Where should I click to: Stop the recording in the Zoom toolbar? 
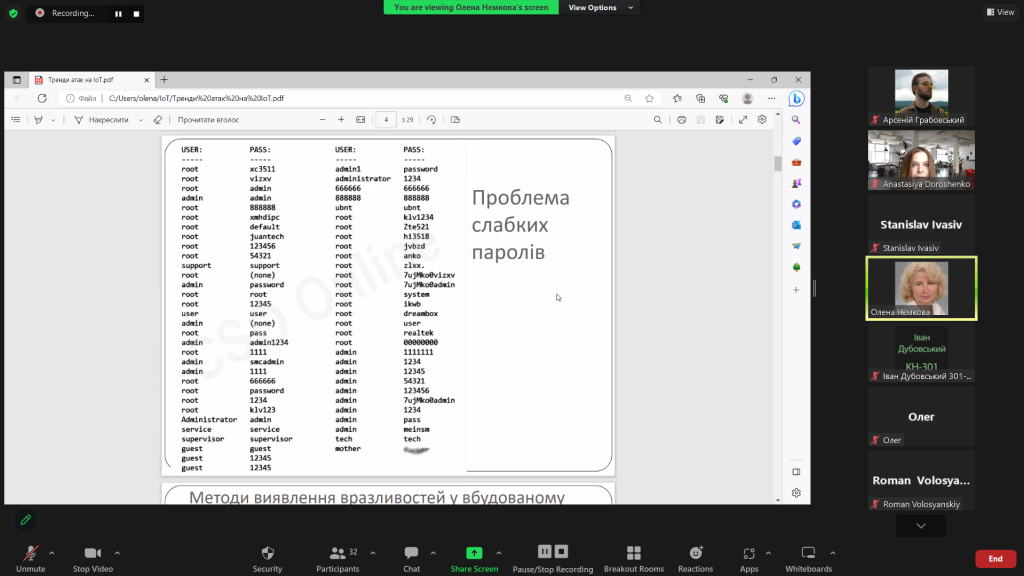tap(562, 552)
